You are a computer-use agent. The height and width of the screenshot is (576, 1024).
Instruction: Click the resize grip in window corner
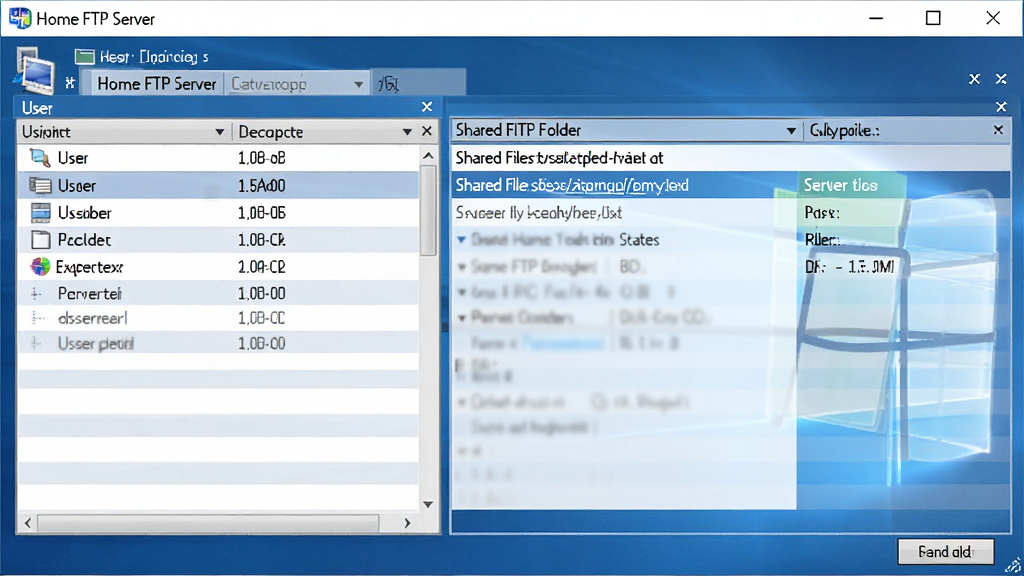[1013, 566]
